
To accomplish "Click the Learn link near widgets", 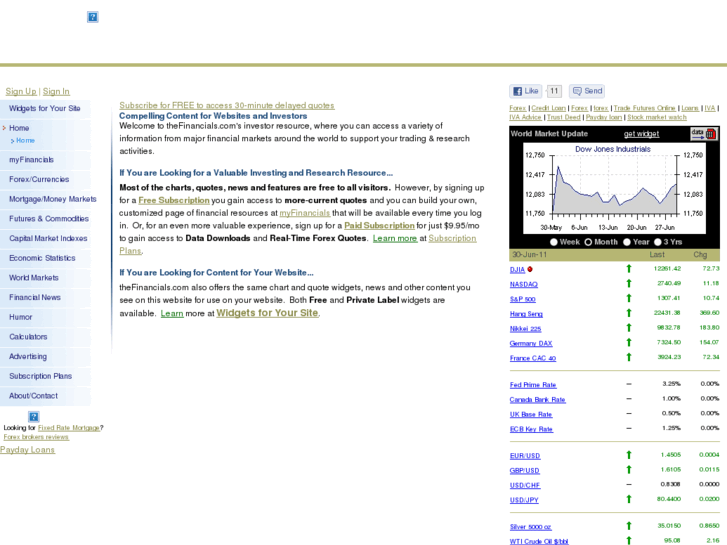I will tap(172, 314).
